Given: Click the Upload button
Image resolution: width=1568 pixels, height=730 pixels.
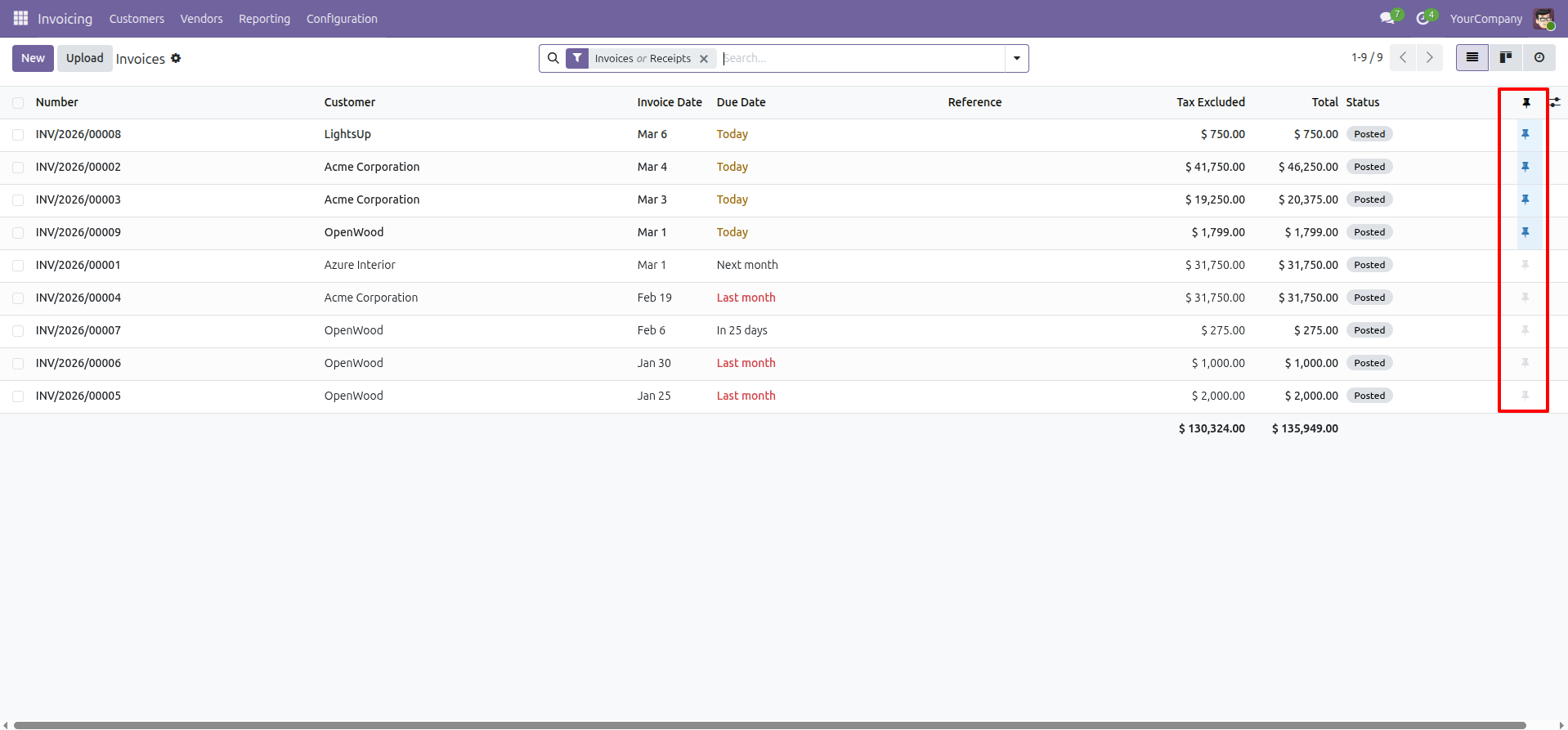Looking at the screenshot, I should coord(84,58).
